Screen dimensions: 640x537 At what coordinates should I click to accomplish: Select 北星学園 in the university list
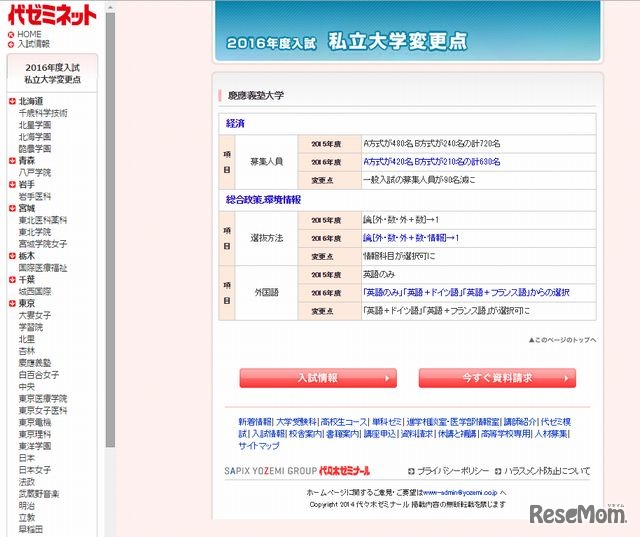click(35, 125)
